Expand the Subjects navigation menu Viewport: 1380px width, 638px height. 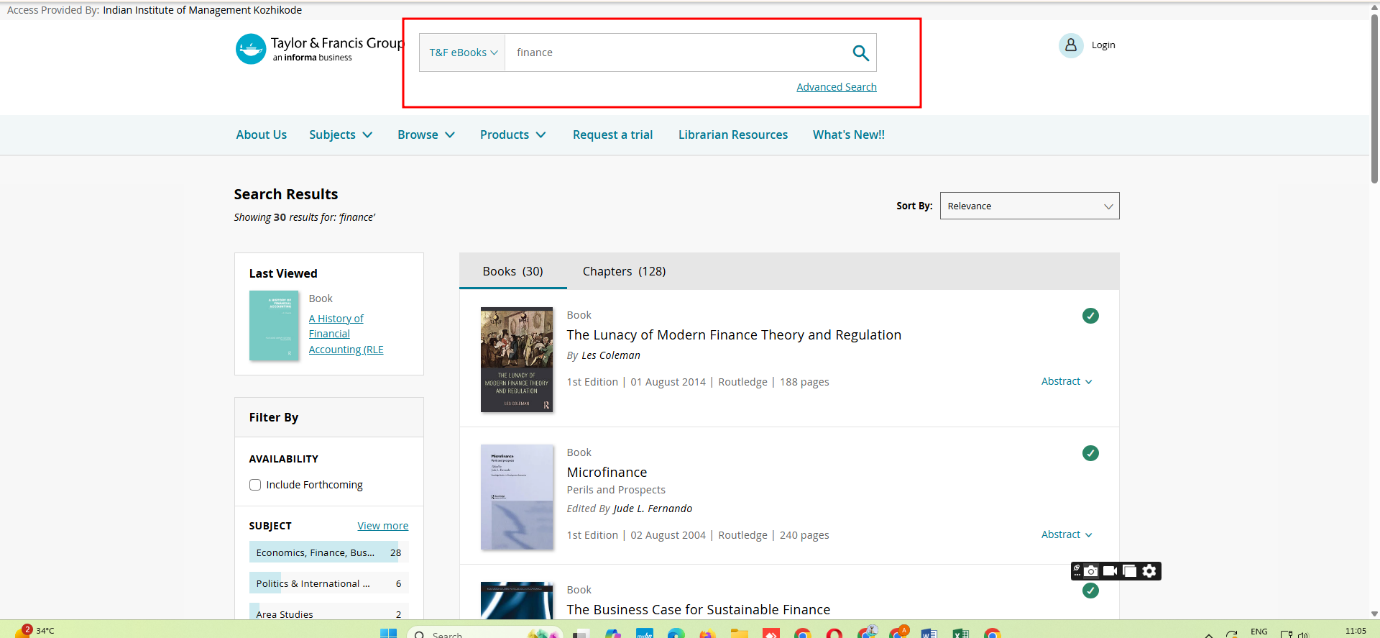tap(340, 135)
